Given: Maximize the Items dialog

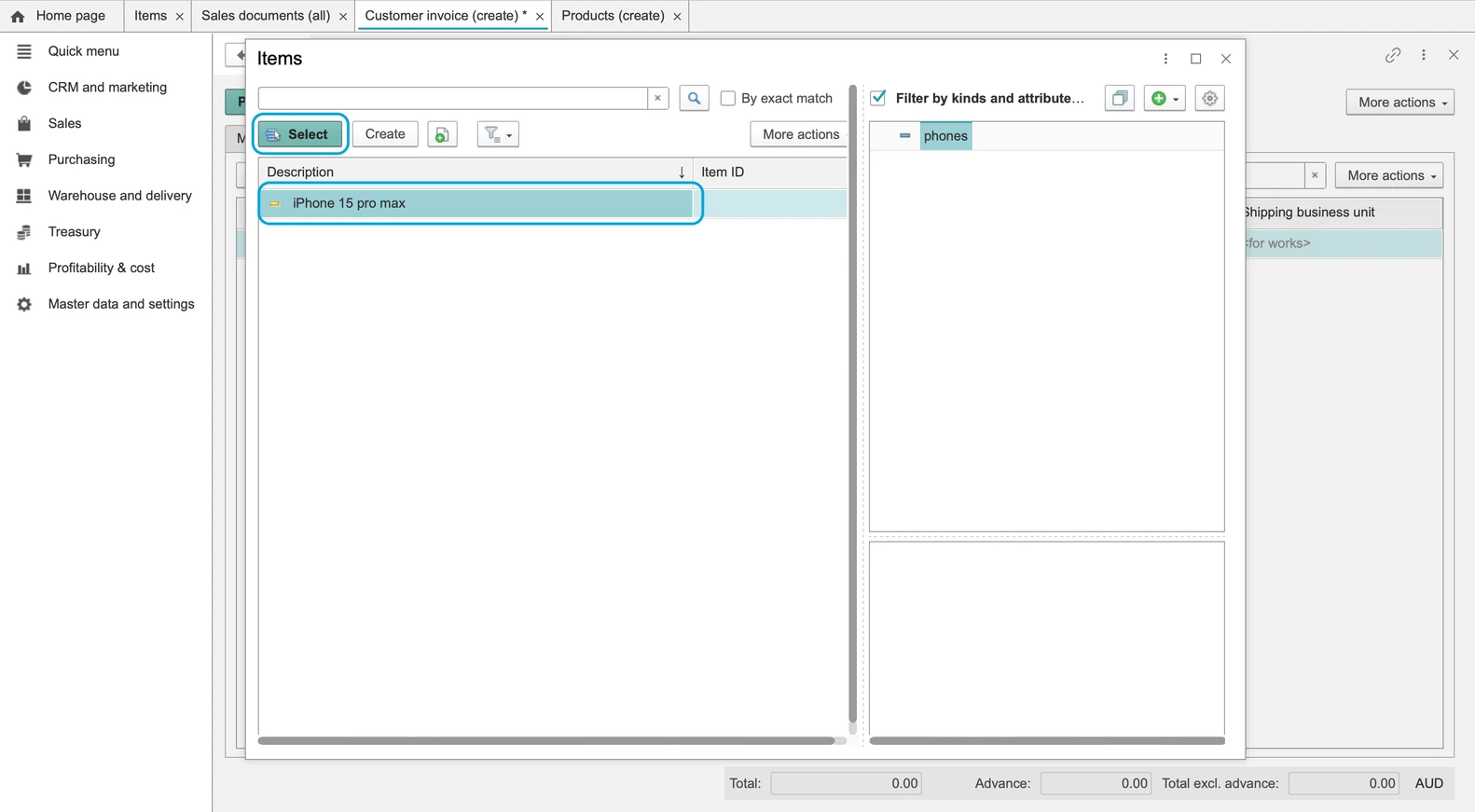Looking at the screenshot, I should pos(1196,59).
